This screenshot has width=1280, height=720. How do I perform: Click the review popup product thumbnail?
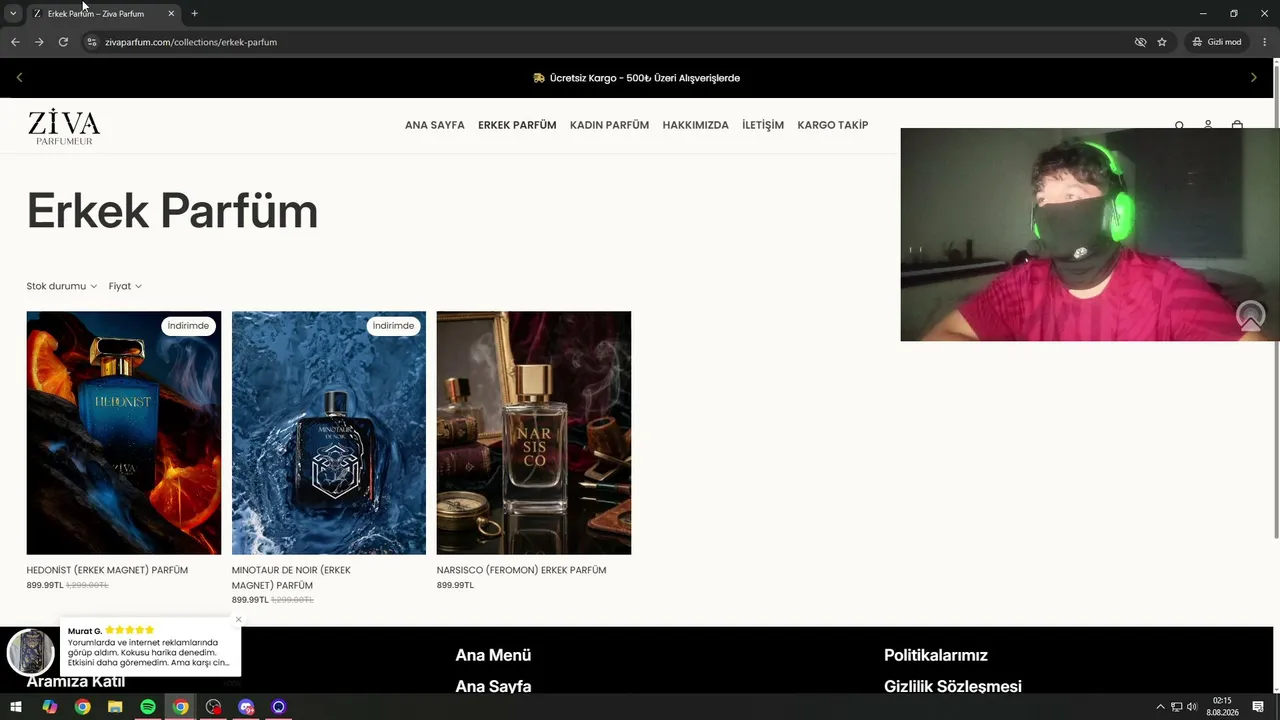point(31,652)
